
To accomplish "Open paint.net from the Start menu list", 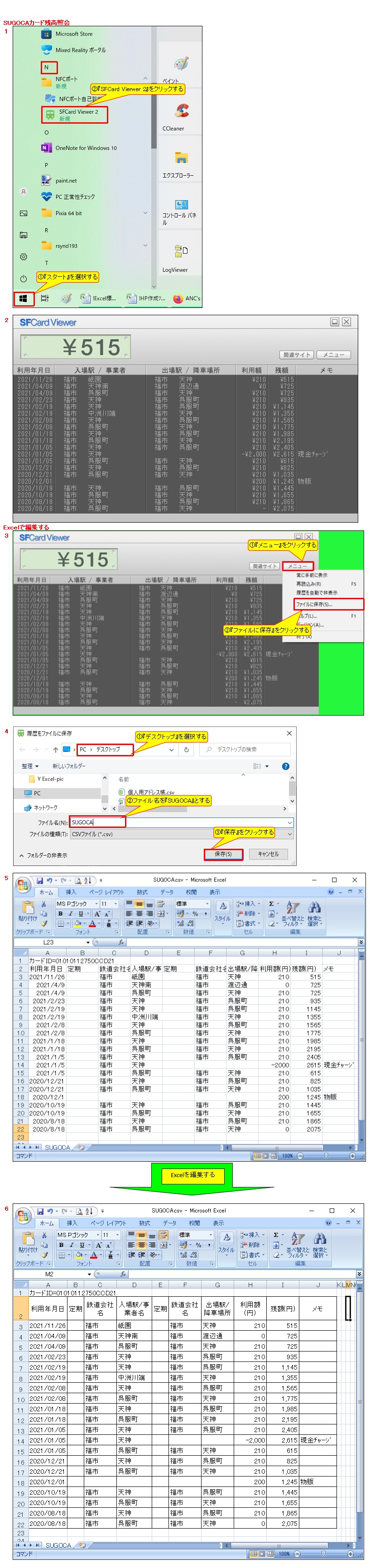I will 59,181.
